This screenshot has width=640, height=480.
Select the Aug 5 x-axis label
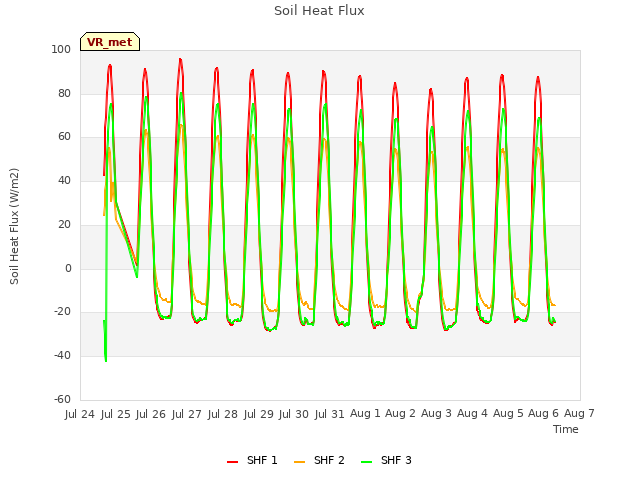tap(508, 413)
